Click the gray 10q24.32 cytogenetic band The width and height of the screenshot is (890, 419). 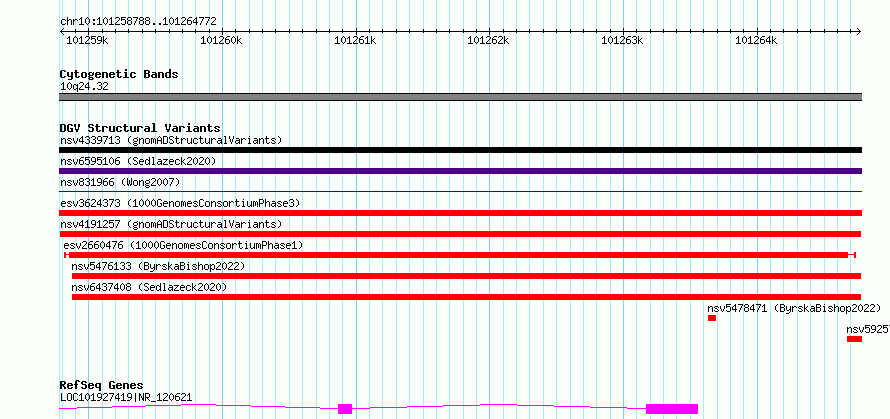click(460, 97)
